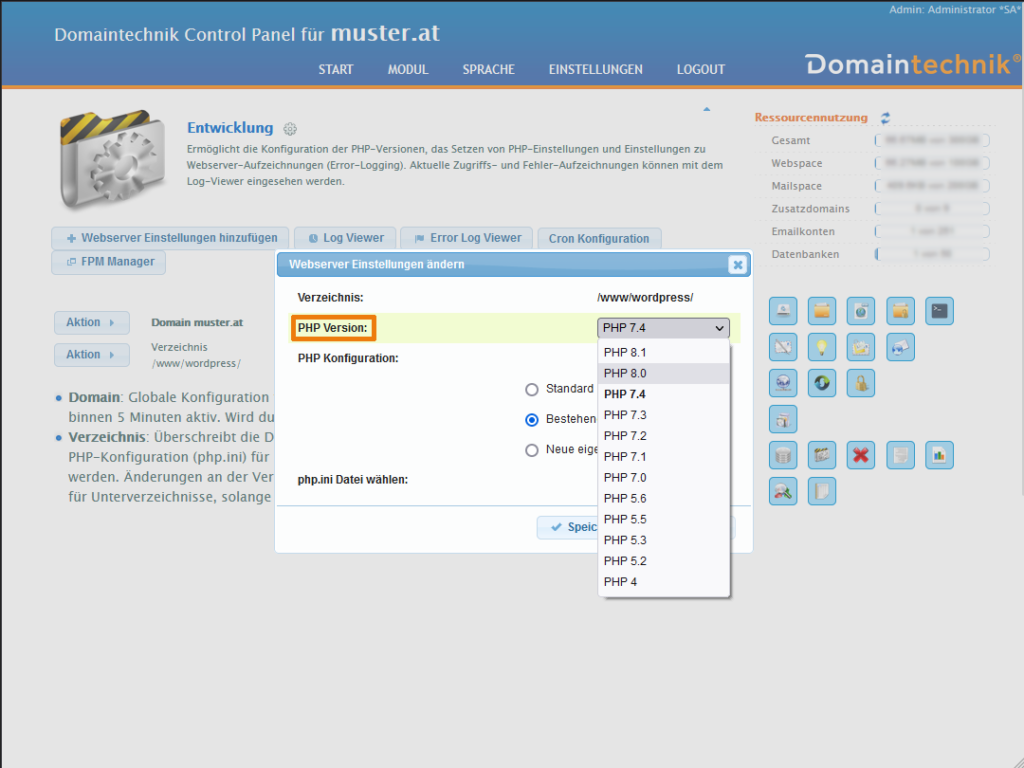Click the refresh icon beside Ressourcennutzung
This screenshot has width=1024, height=768.
click(885, 118)
